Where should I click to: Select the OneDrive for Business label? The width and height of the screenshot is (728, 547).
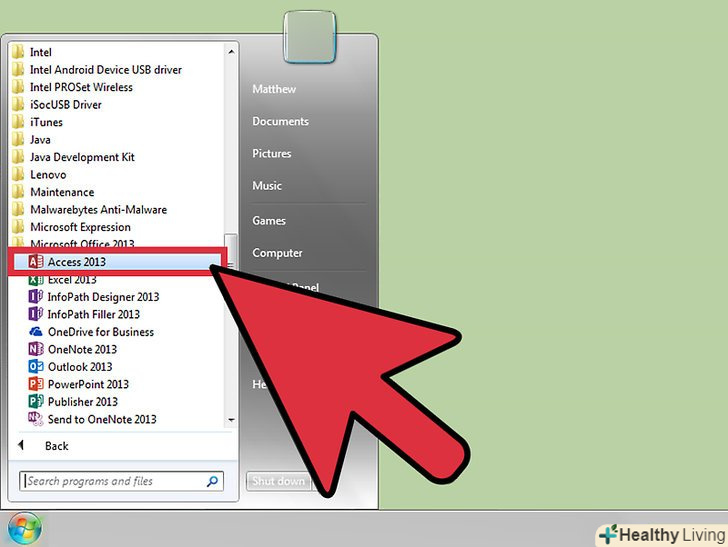point(101,332)
